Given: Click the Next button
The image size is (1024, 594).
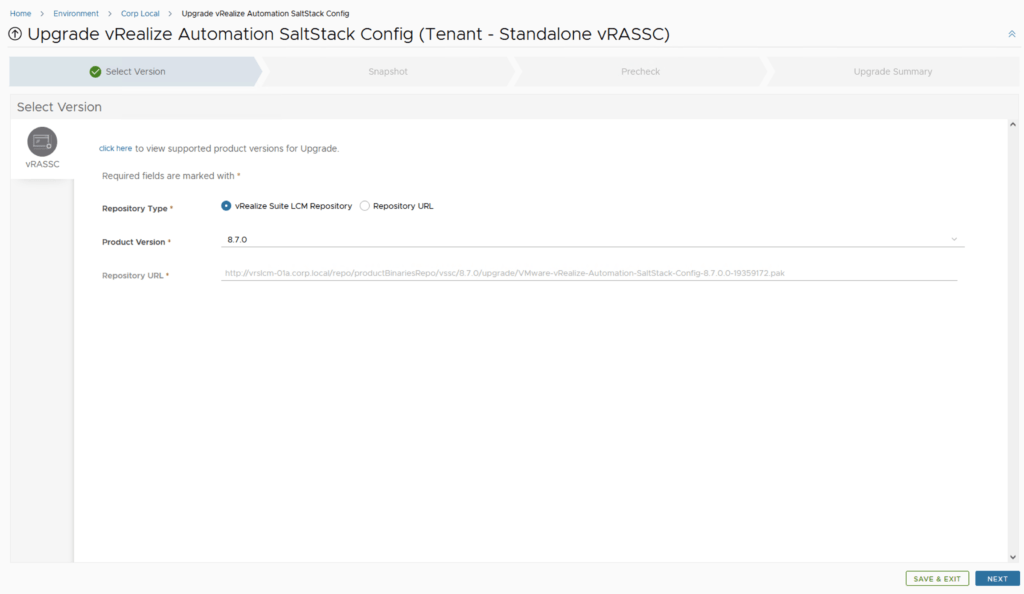Looking at the screenshot, I should 997,579.
